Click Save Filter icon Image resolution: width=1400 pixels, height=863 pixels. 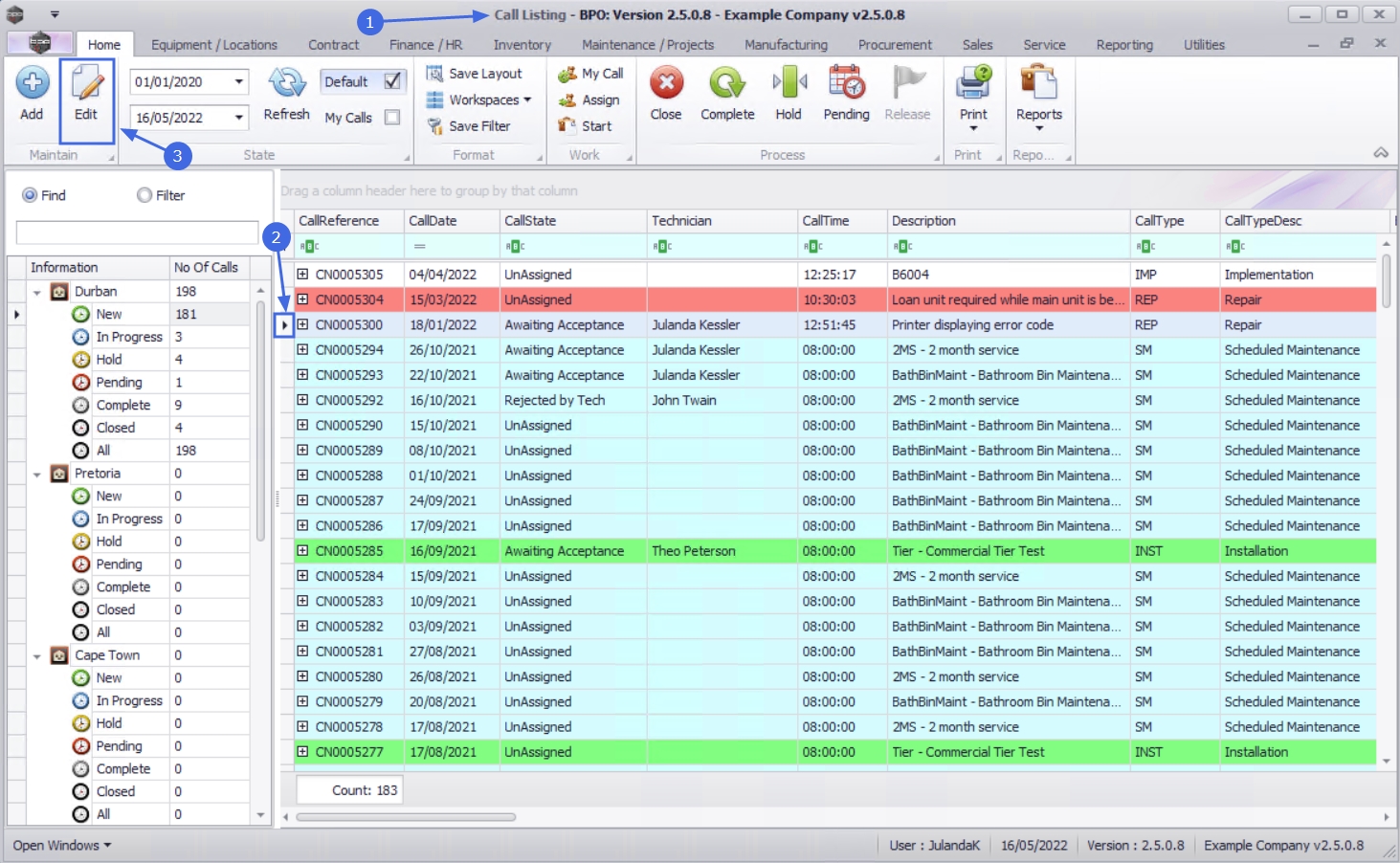pos(434,126)
